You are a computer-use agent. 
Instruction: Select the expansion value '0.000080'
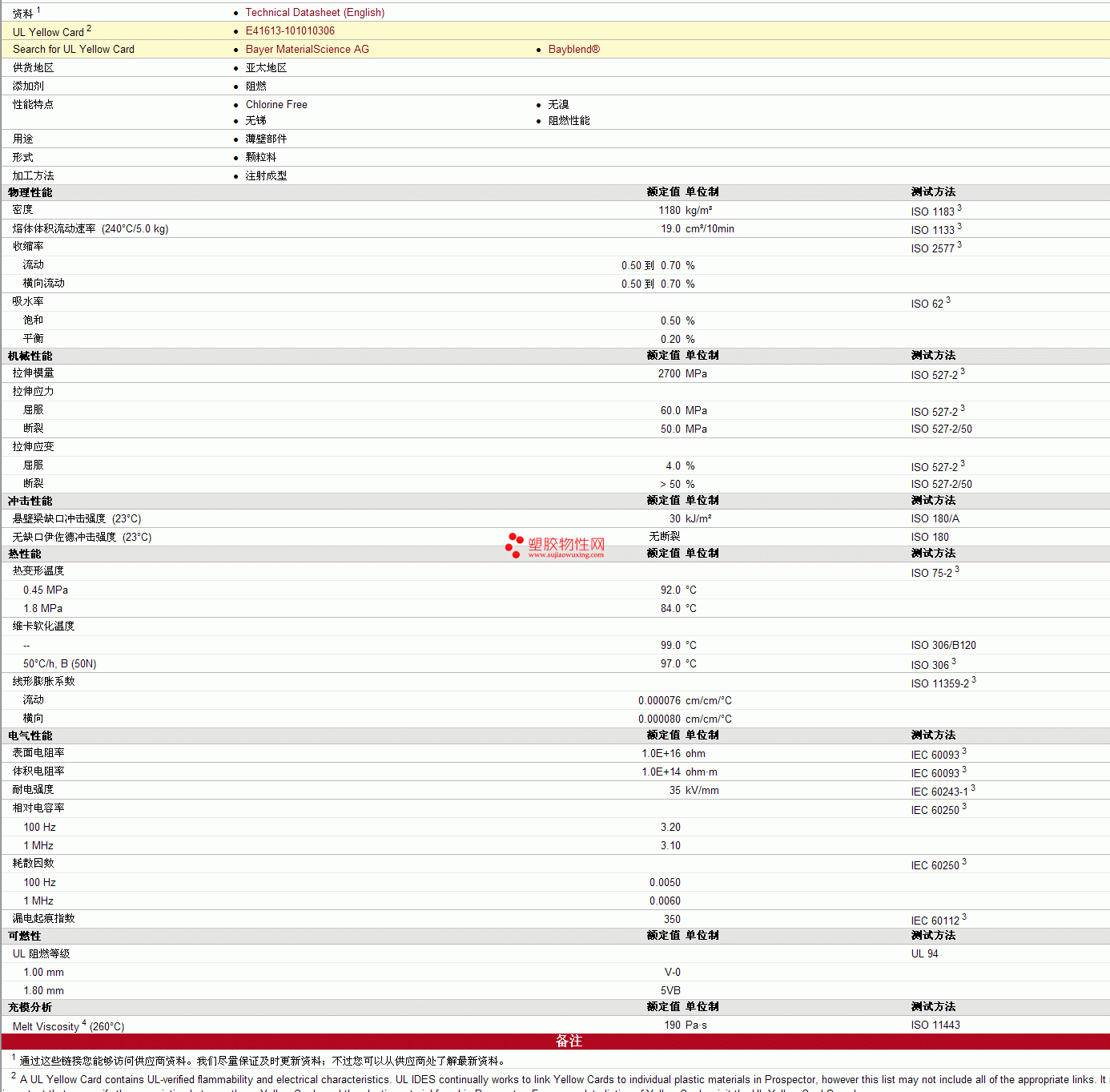click(660, 719)
